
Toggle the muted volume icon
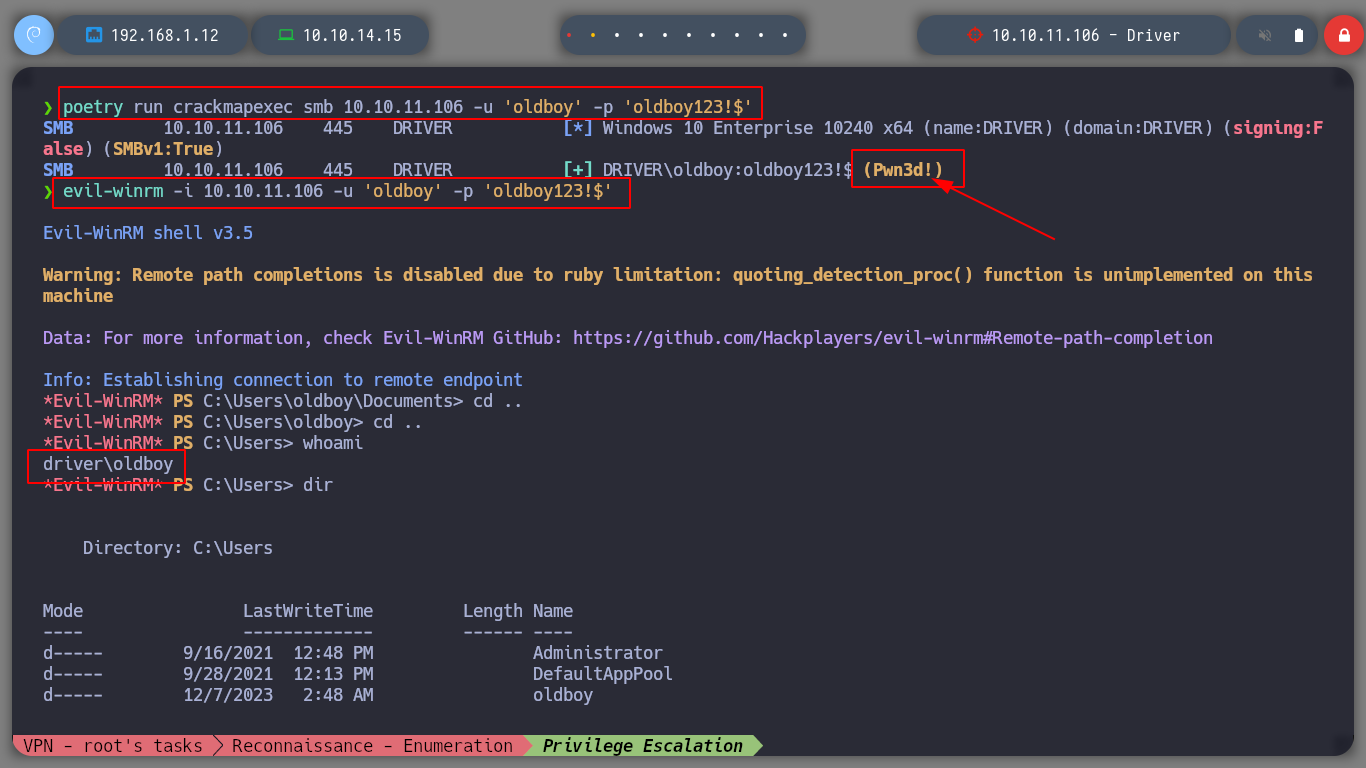1265,35
